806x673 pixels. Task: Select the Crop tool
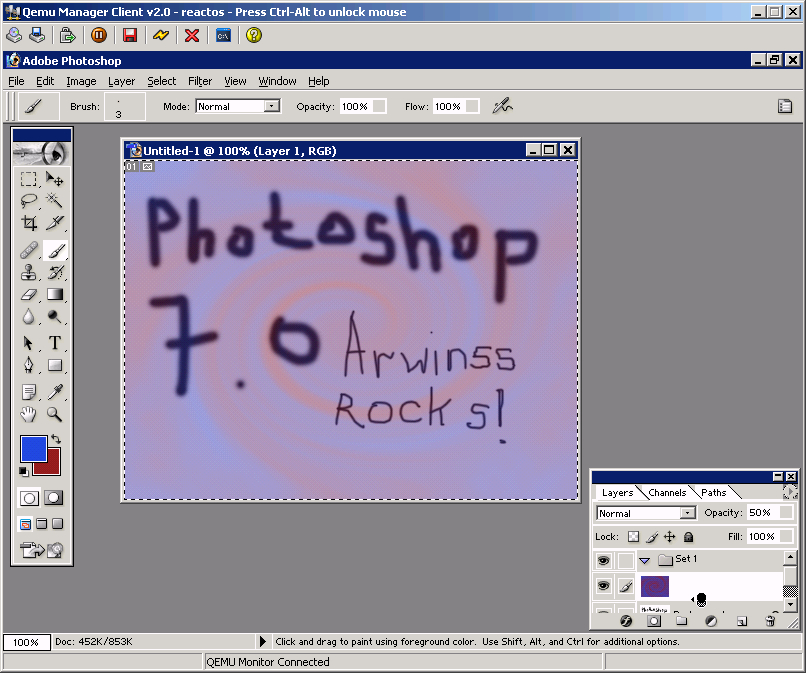tap(30, 223)
